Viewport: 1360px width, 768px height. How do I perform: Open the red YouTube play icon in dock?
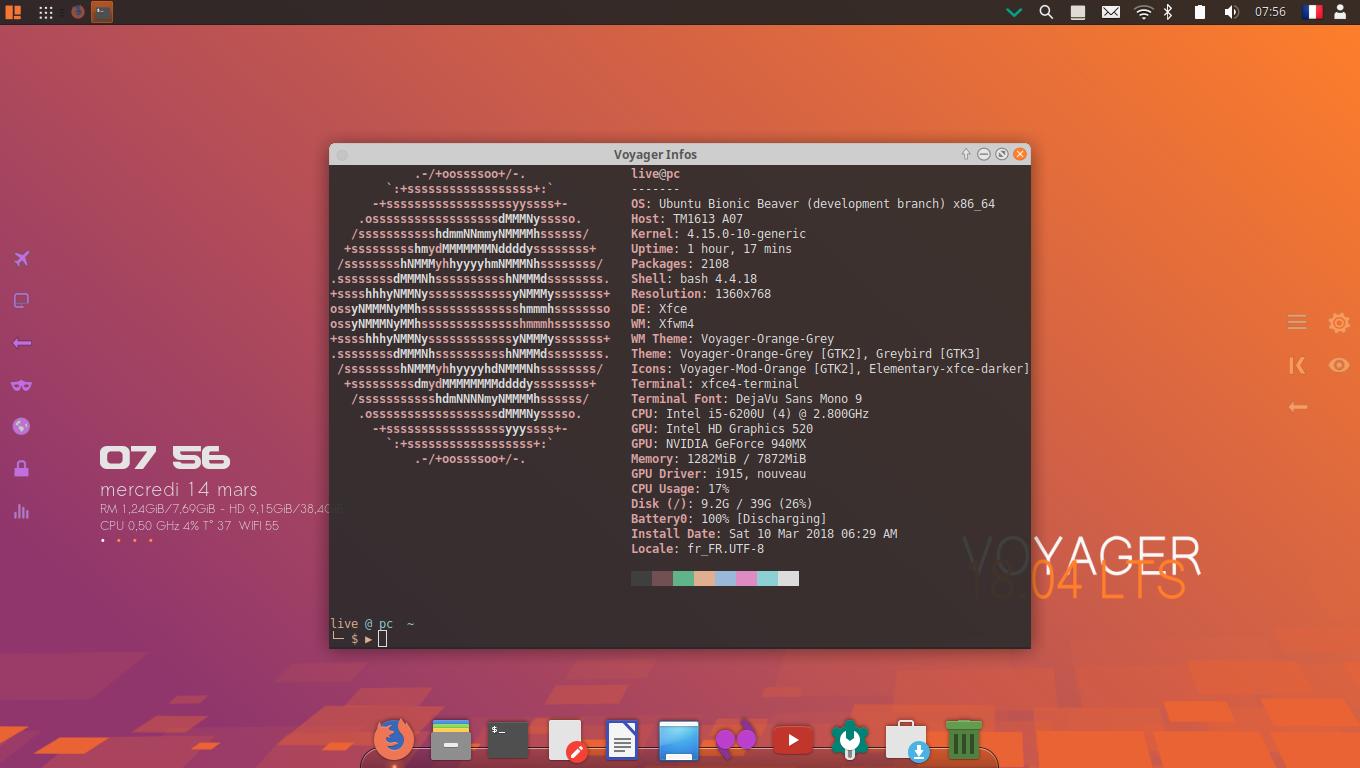pyautogui.click(x=793, y=740)
